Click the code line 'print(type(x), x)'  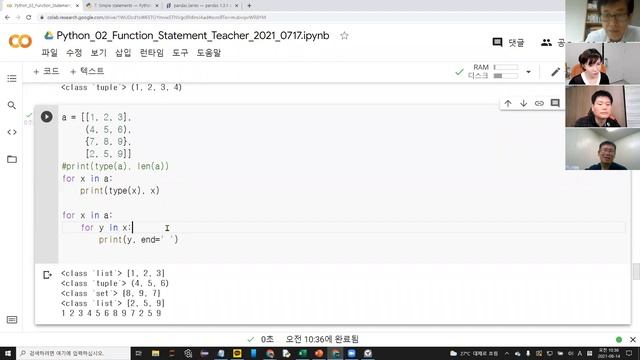pyautogui.click(x=120, y=191)
